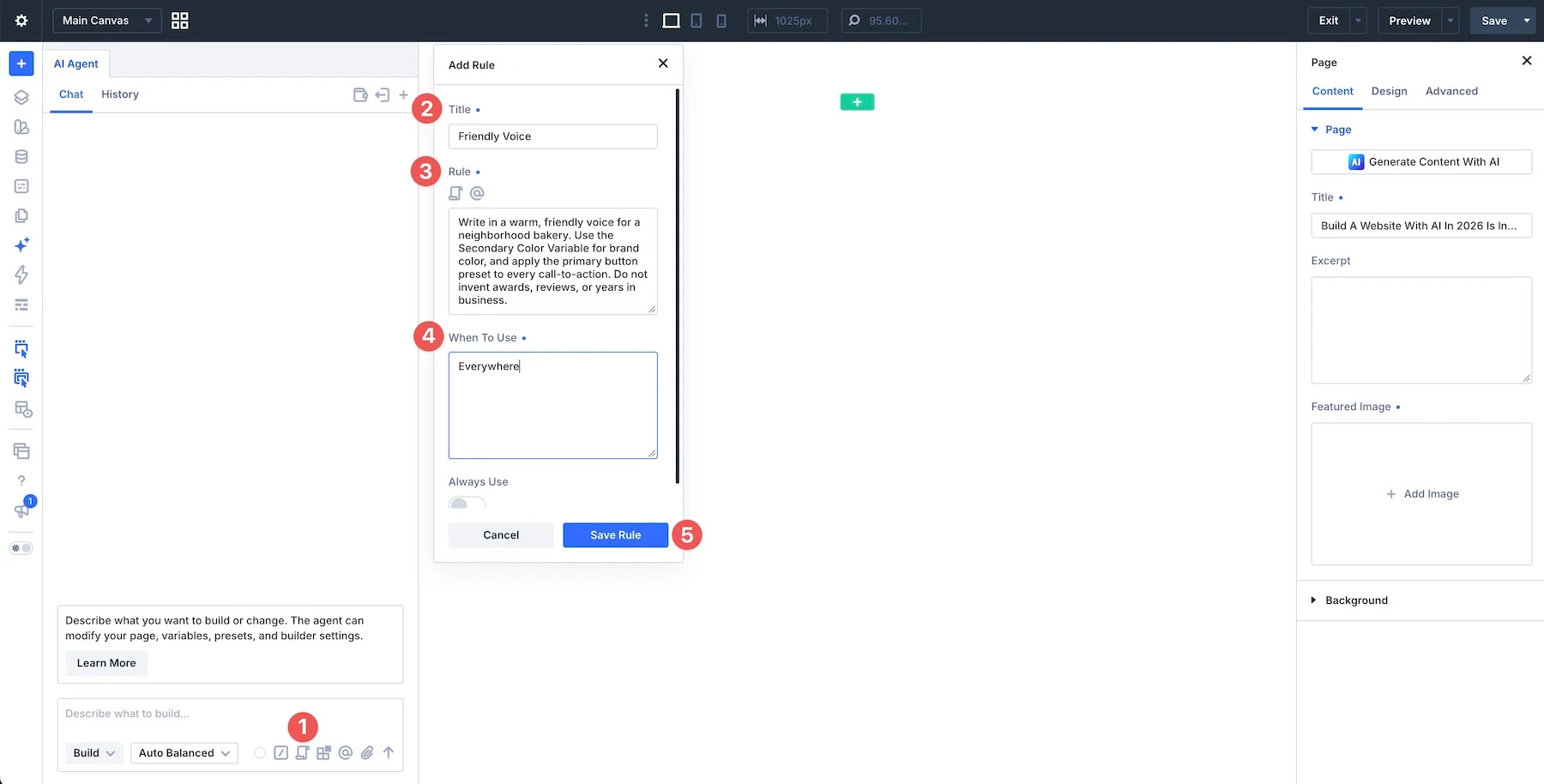
Task: Click the Preview button
Action: click(x=1410, y=21)
